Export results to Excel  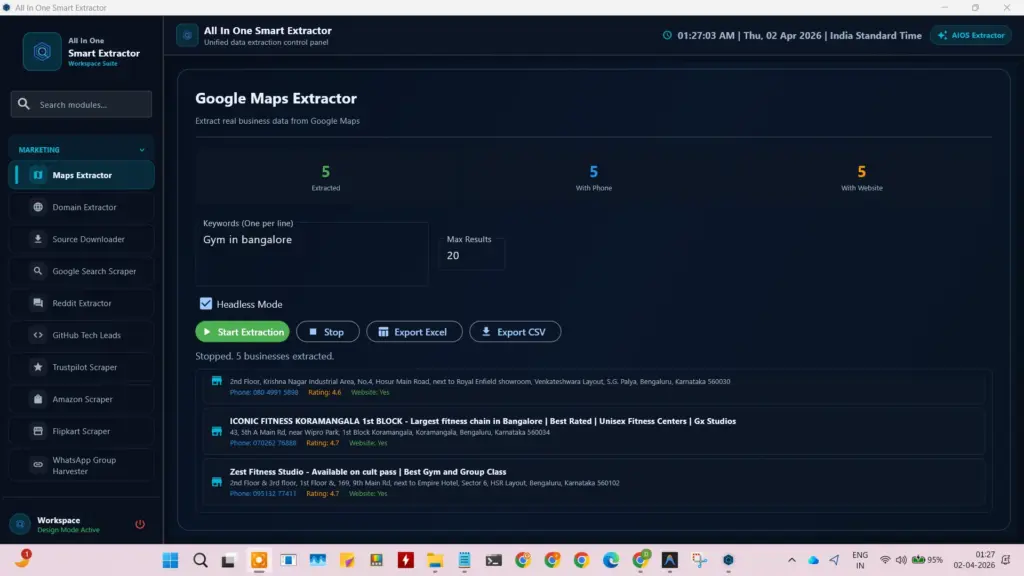[x=414, y=332]
